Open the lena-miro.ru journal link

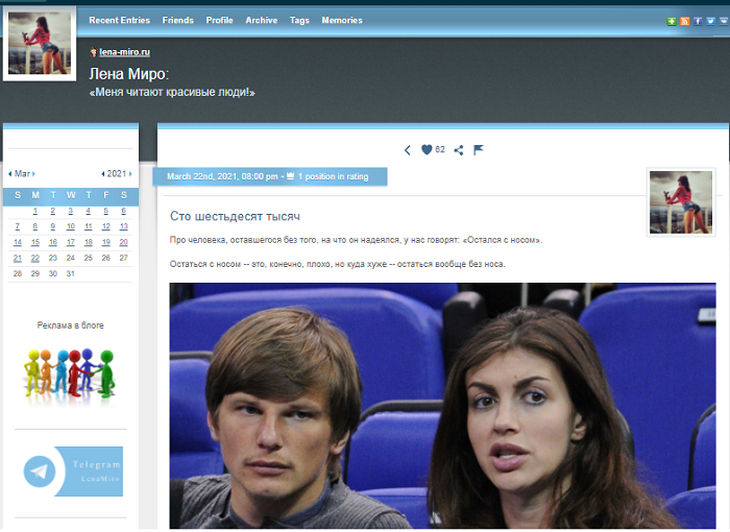coord(124,52)
